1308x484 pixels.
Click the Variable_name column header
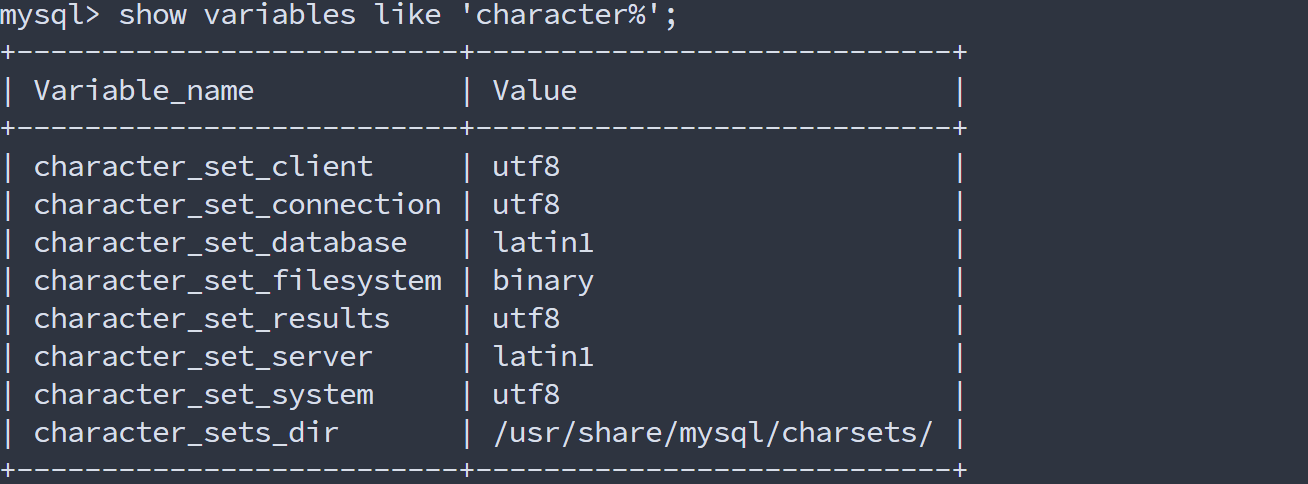[x=144, y=91]
